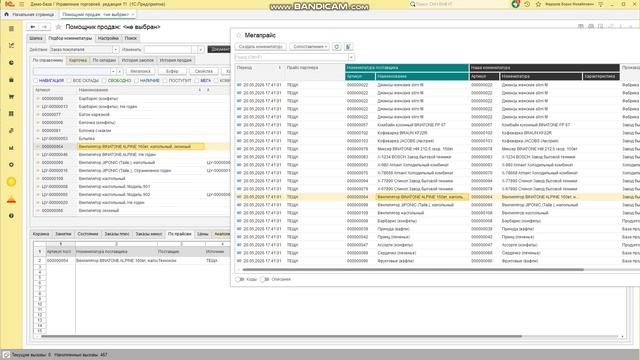
Task: Open the Сопоставление dropdown button
Action: (310, 47)
